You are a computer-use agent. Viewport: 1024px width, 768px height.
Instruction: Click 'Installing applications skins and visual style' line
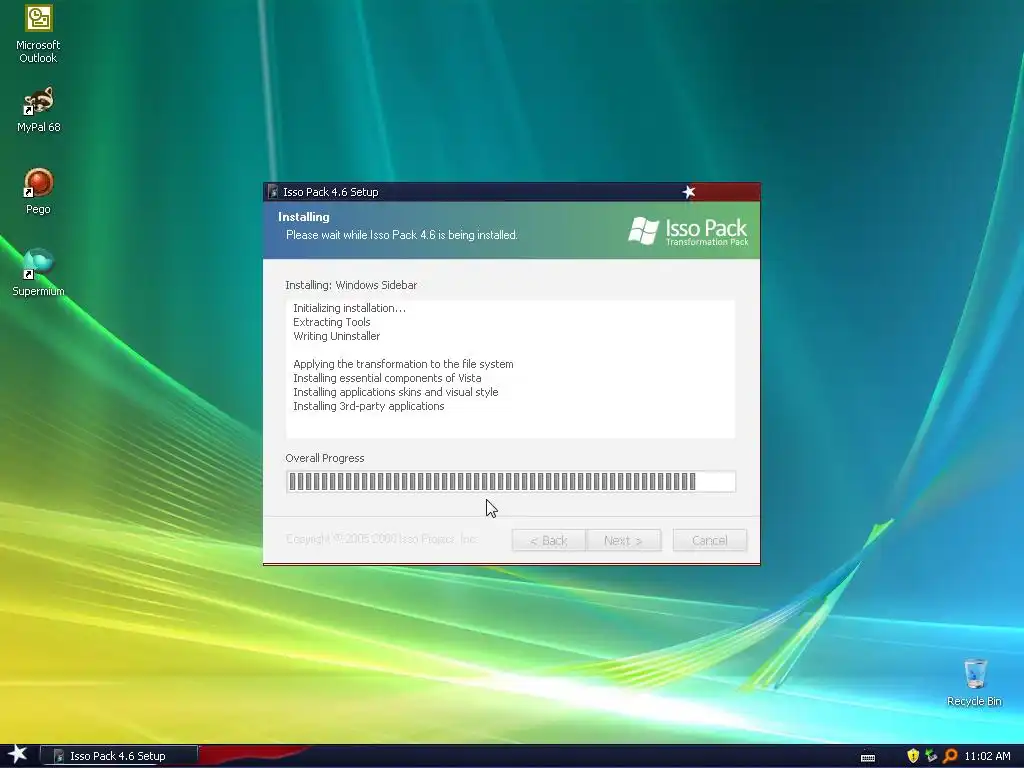pos(396,392)
